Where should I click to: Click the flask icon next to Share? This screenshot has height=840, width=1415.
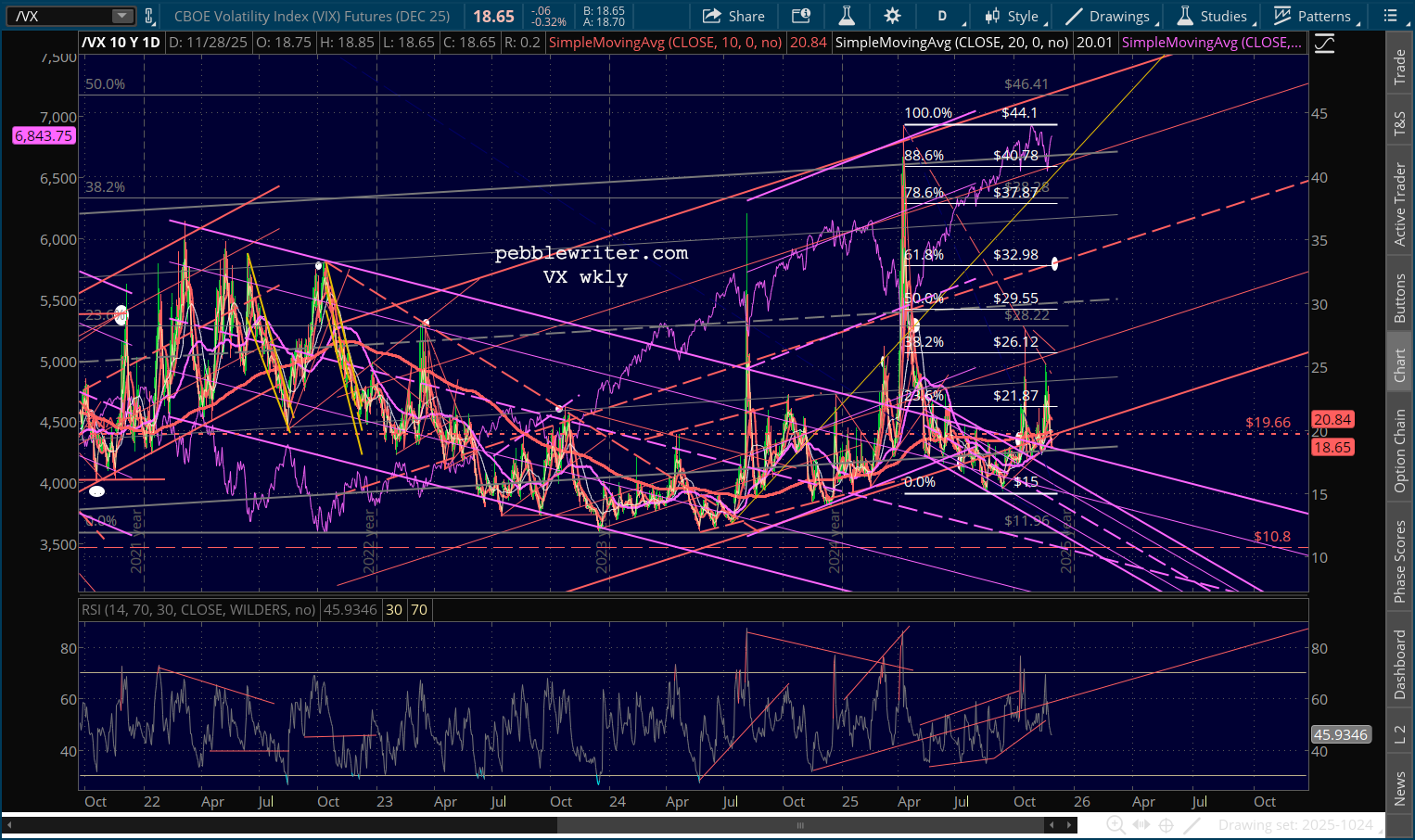point(846,16)
